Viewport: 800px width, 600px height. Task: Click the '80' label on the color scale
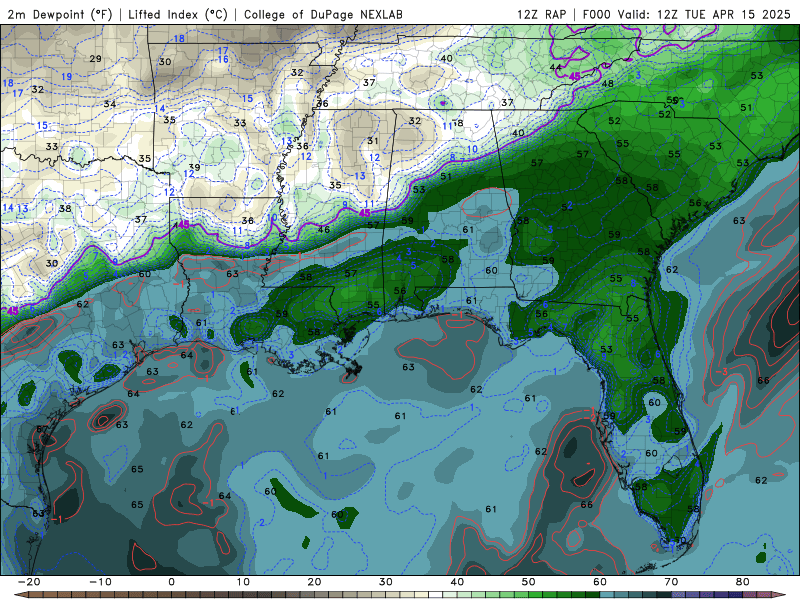coord(743,582)
